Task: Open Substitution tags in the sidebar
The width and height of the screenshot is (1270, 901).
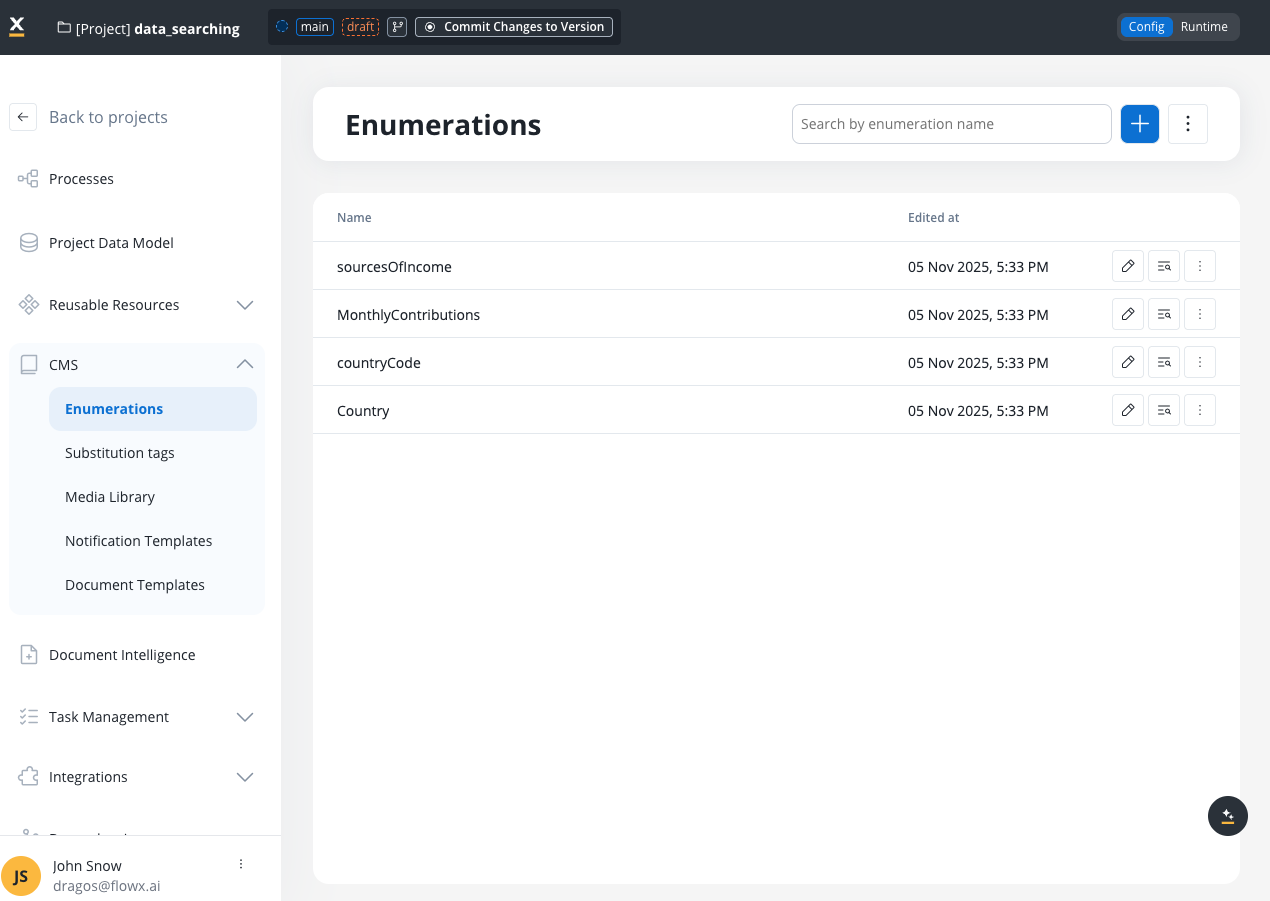Action: pos(120,453)
